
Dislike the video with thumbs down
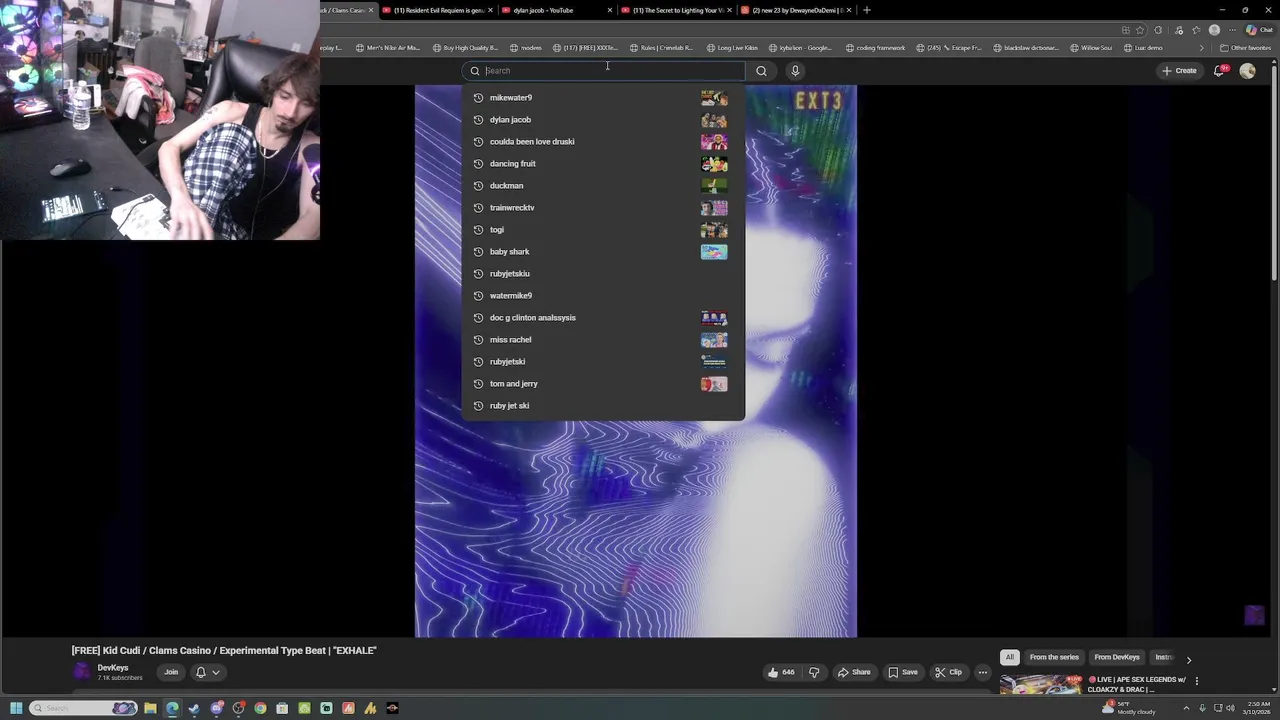pyautogui.click(x=814, y=672)
